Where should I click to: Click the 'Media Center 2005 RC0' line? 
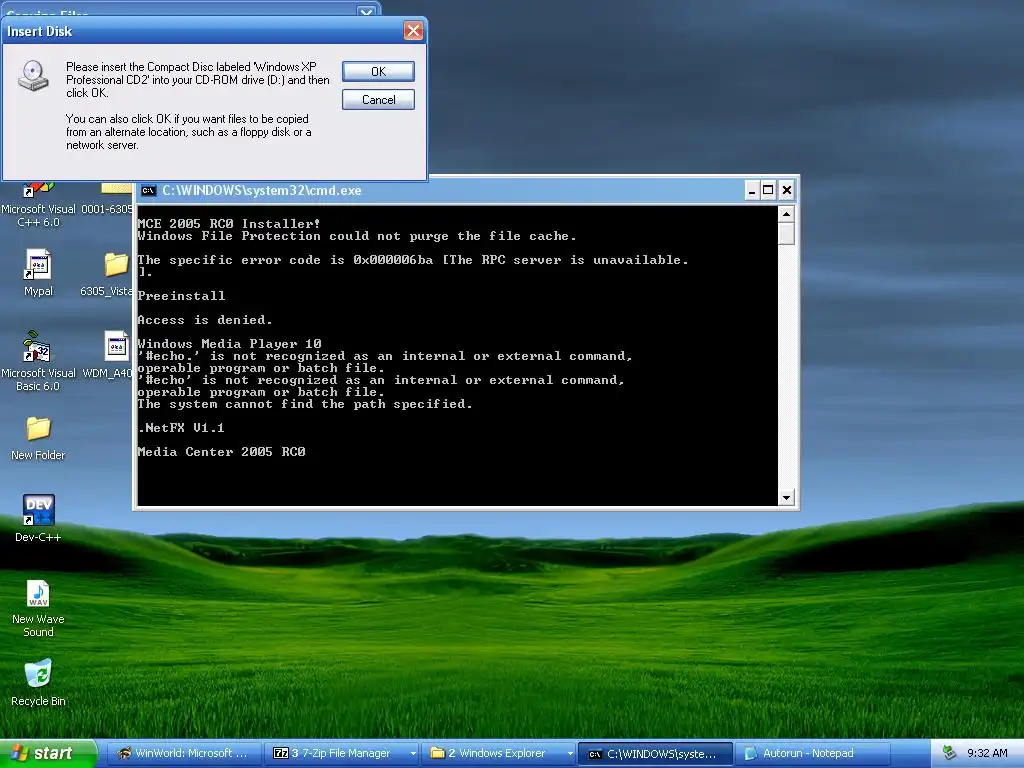click(x=221, y=452)
